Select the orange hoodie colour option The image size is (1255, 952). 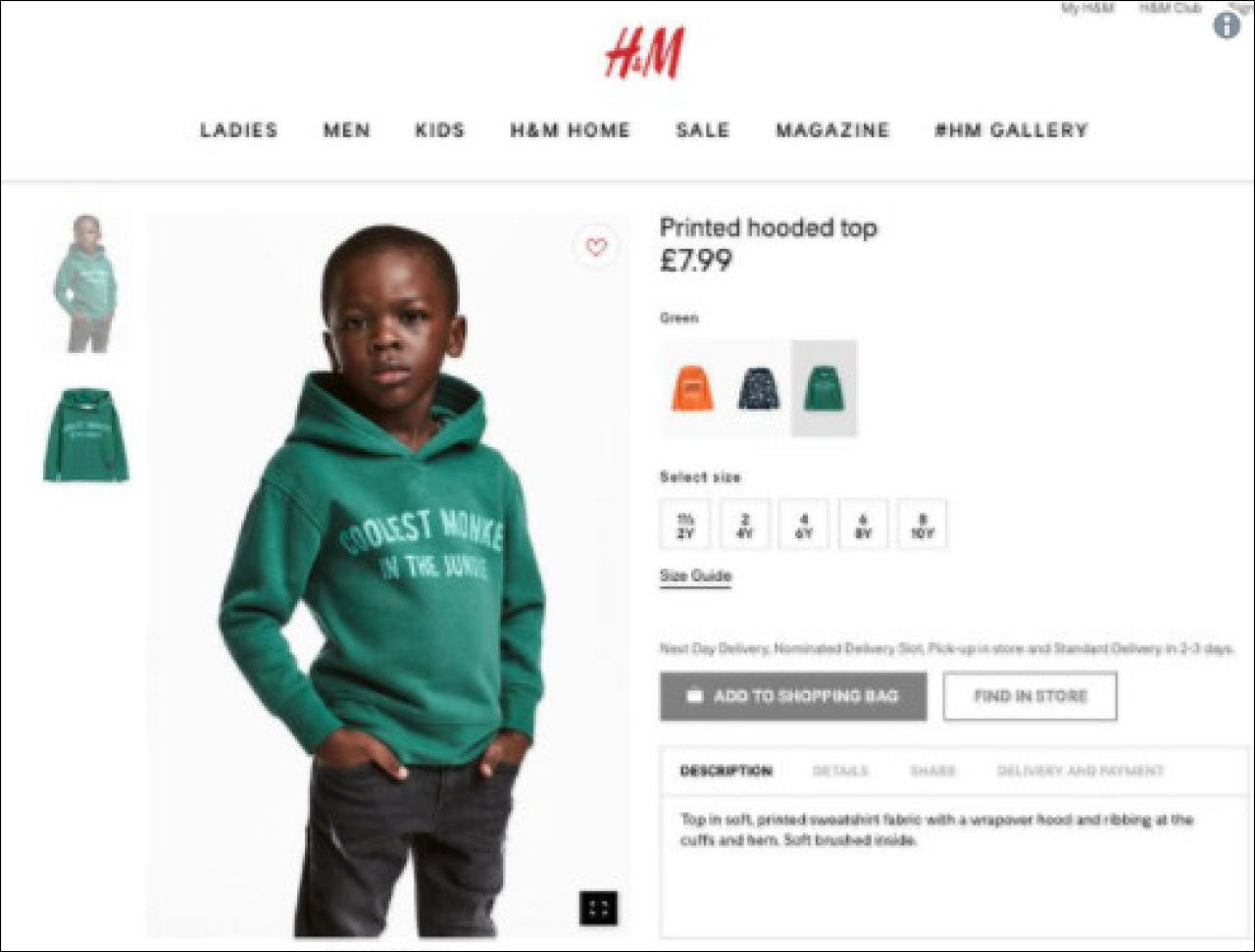692,388
